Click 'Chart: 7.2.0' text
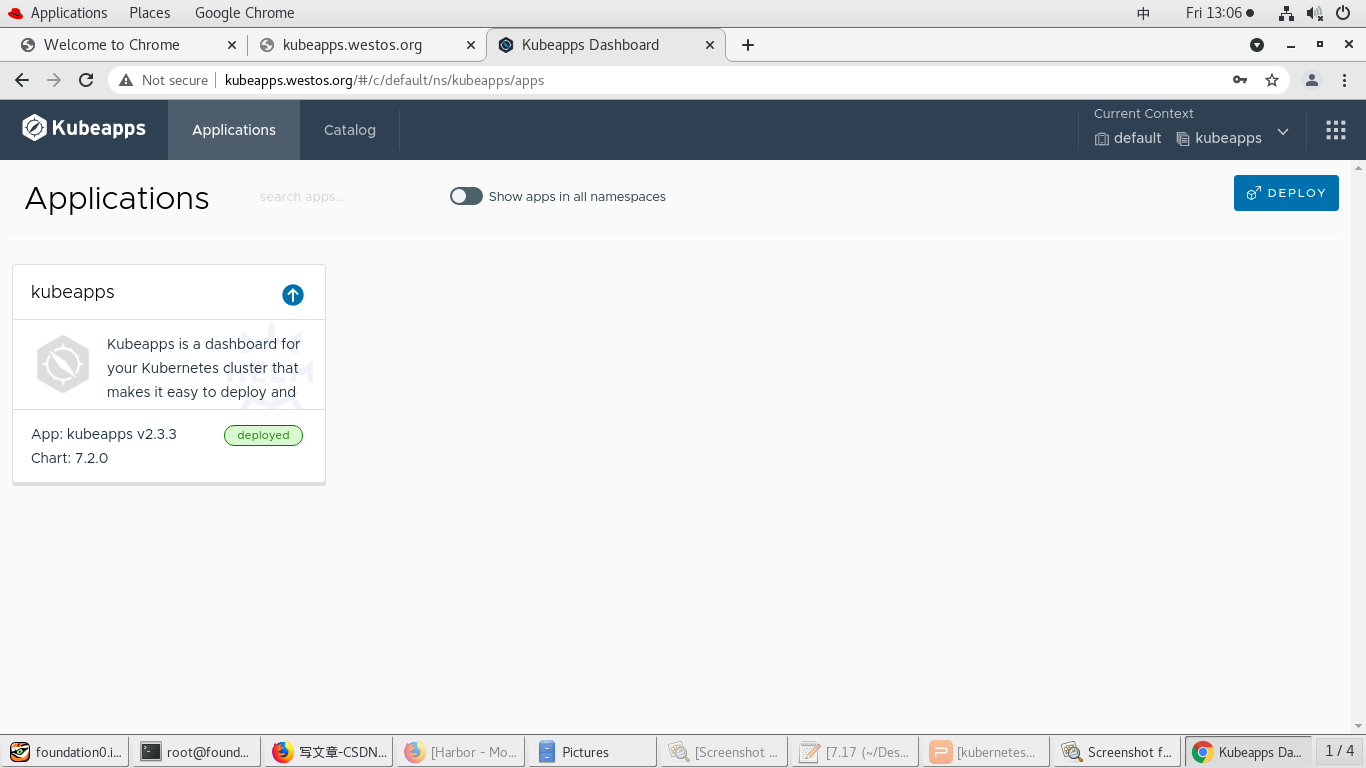Viewport: 1366px width, 768px height. [x=69, y=458]
